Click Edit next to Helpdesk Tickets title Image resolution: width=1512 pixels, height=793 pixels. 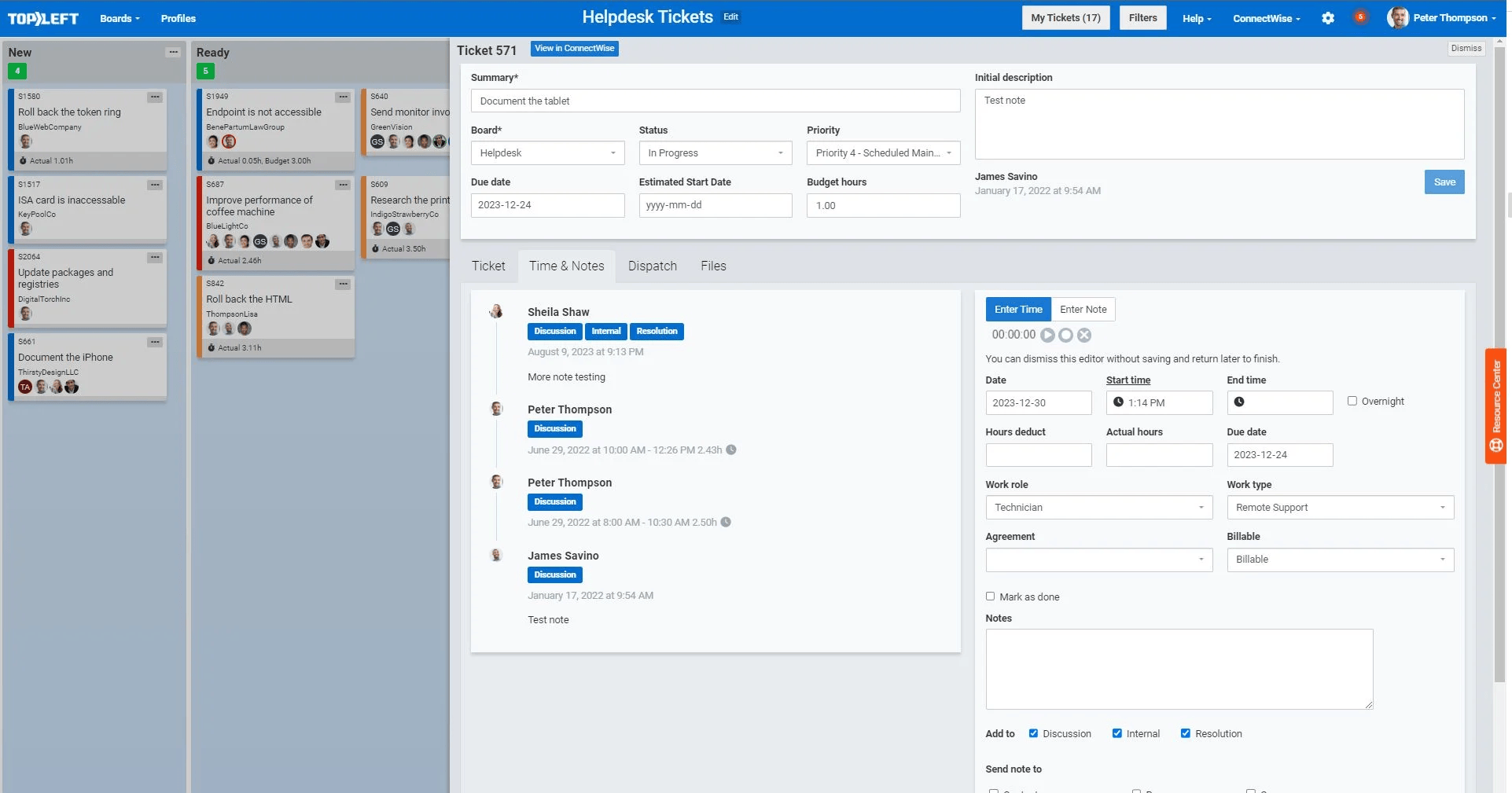[731, 17]
